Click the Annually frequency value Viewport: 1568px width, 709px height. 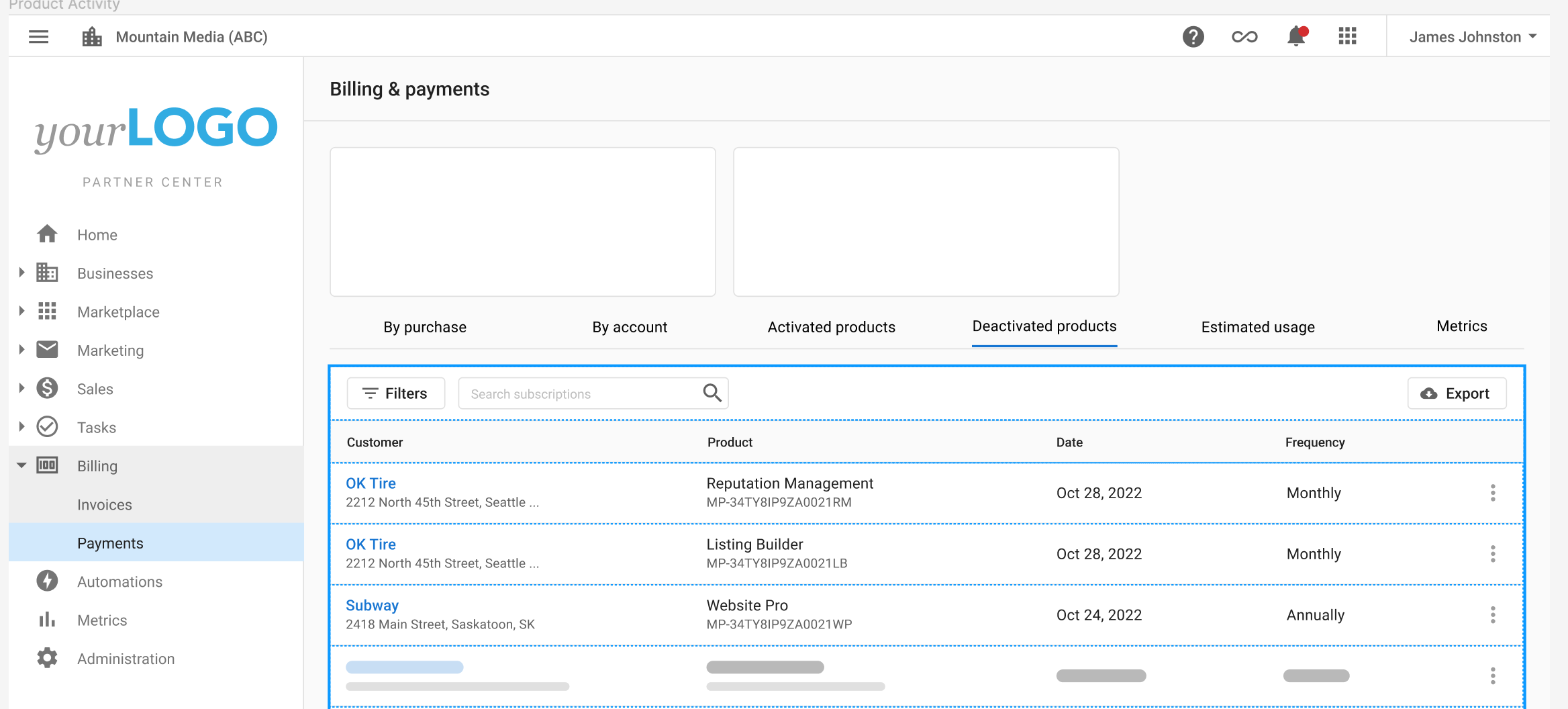click(1315, 615)
